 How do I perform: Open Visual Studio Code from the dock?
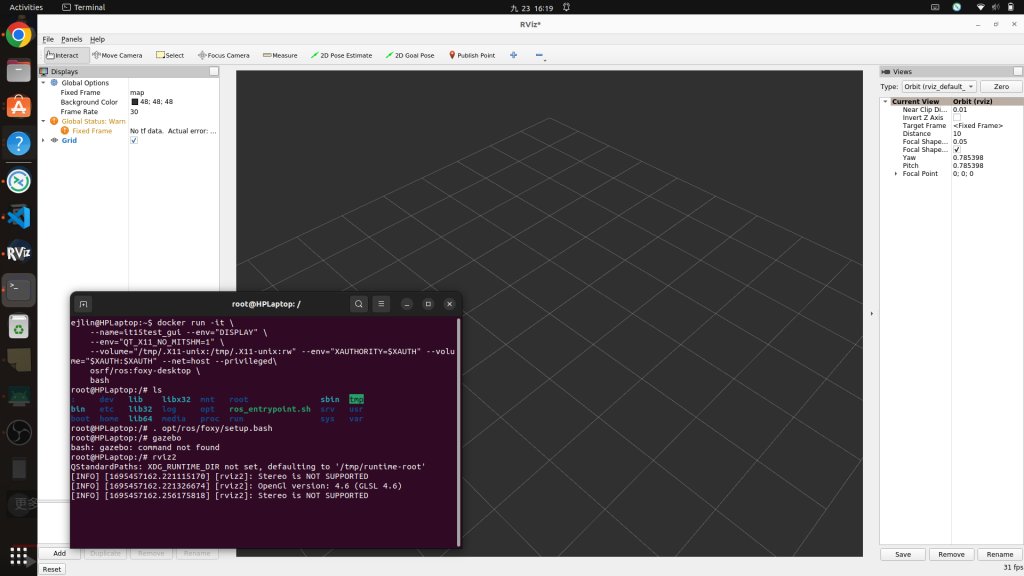tap(18, 217)
